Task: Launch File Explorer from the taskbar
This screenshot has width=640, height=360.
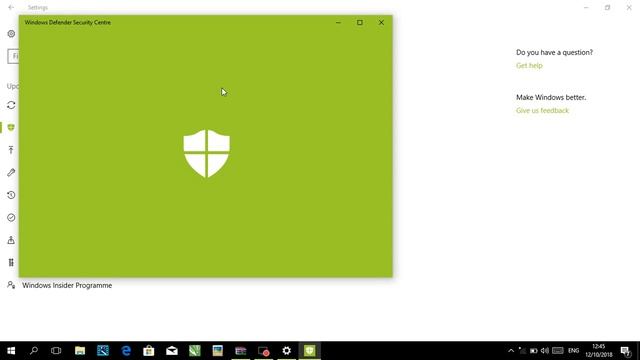Action: click(80, 351)
